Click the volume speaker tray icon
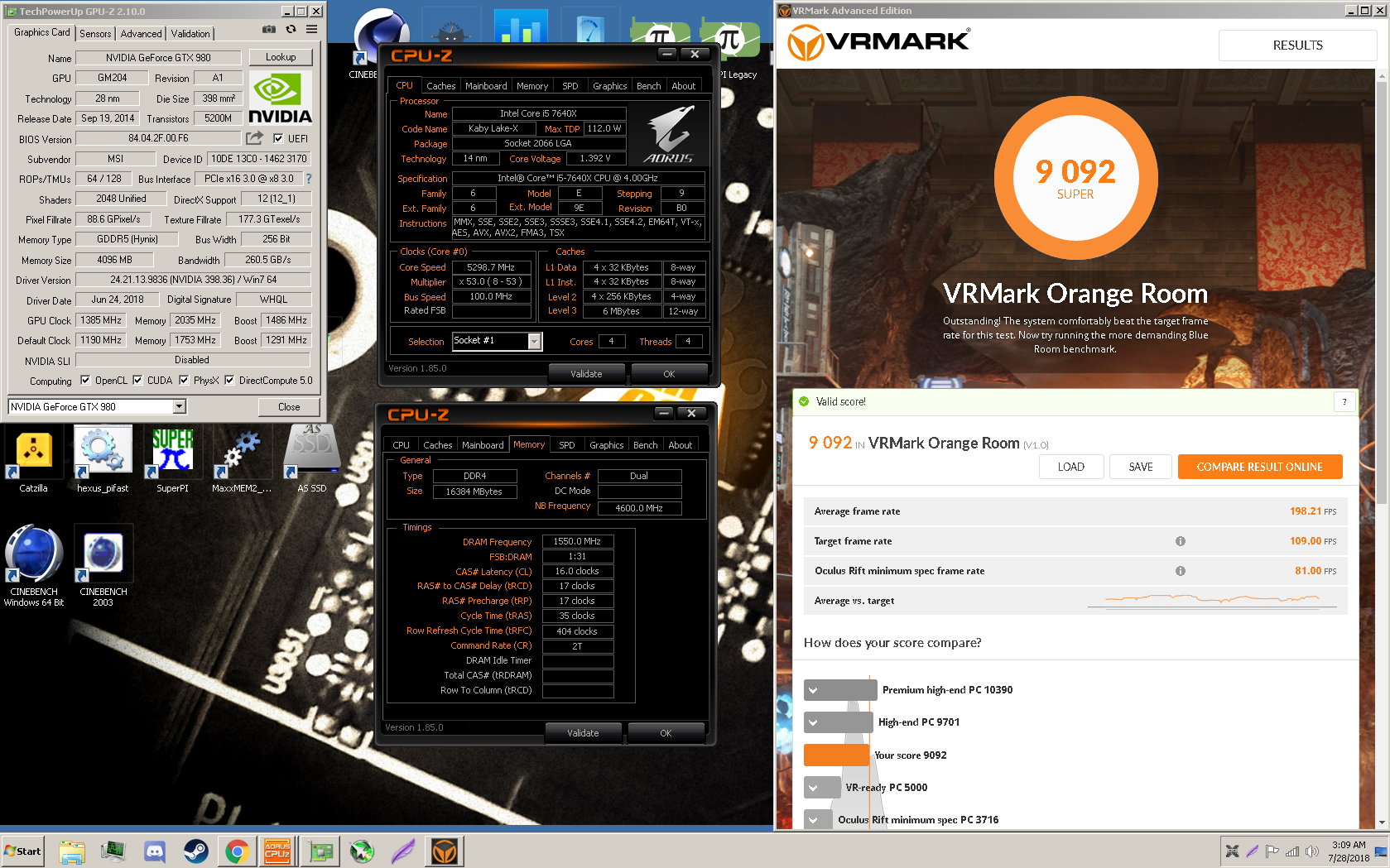The width and height of the screenshot is (1390, 868). click(1311, 851)
